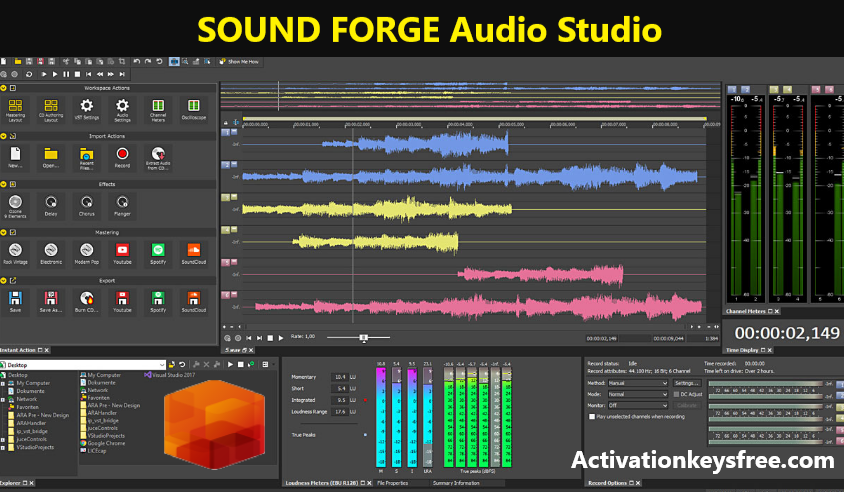
Task: Choose the Spotify mastering preset
Action: tap(158, 254)
